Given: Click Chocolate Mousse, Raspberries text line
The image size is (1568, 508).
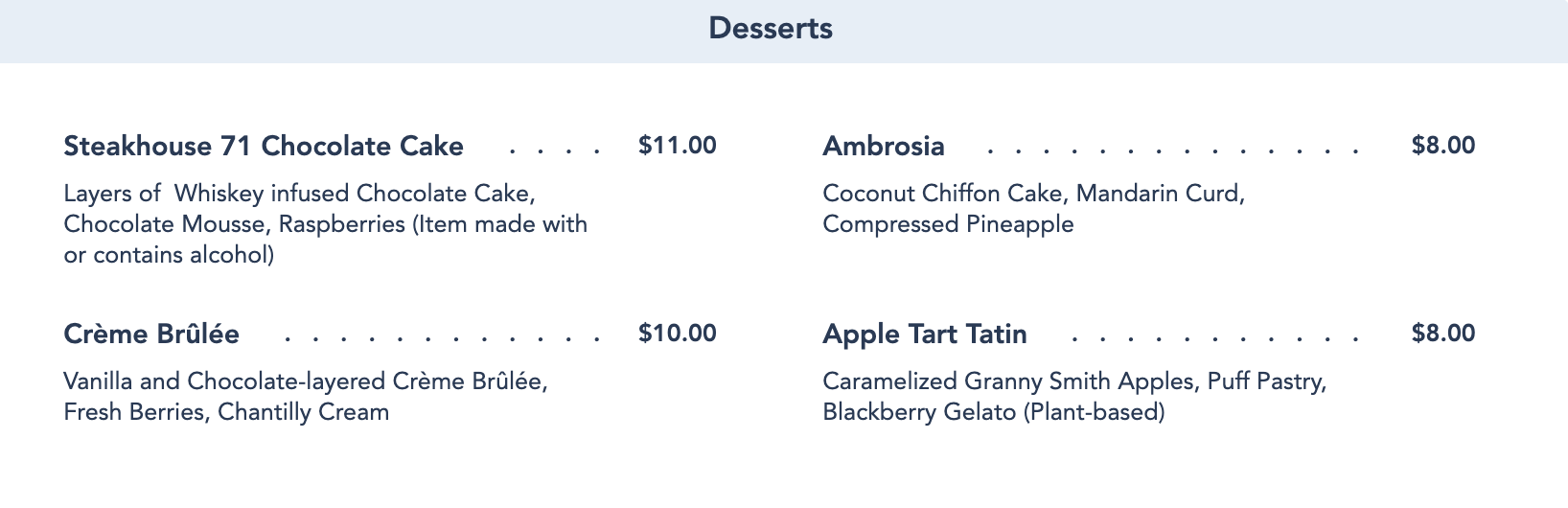Looking at the screenshot, I should point(235,224).
